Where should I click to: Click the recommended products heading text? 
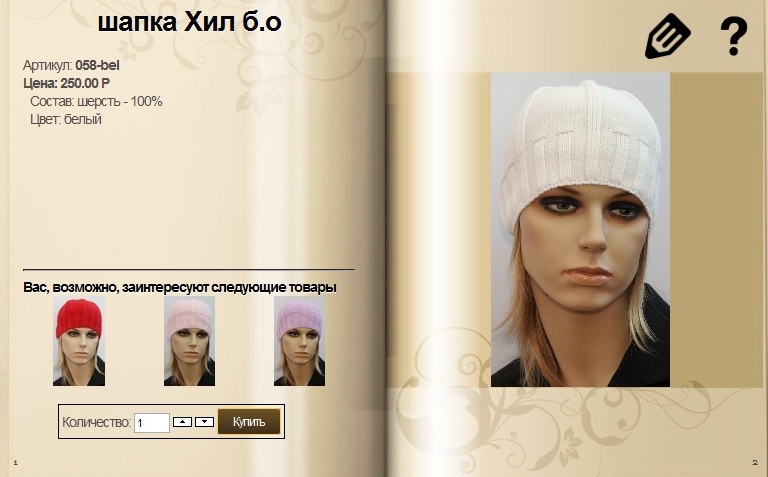tap(180, 287)
